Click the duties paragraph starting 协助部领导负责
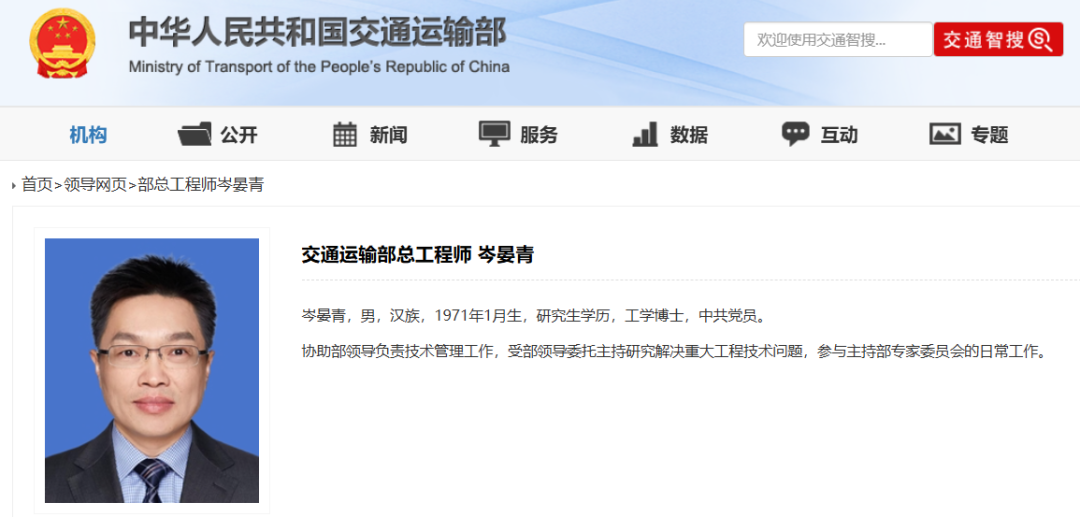 [x=674, y=352]
